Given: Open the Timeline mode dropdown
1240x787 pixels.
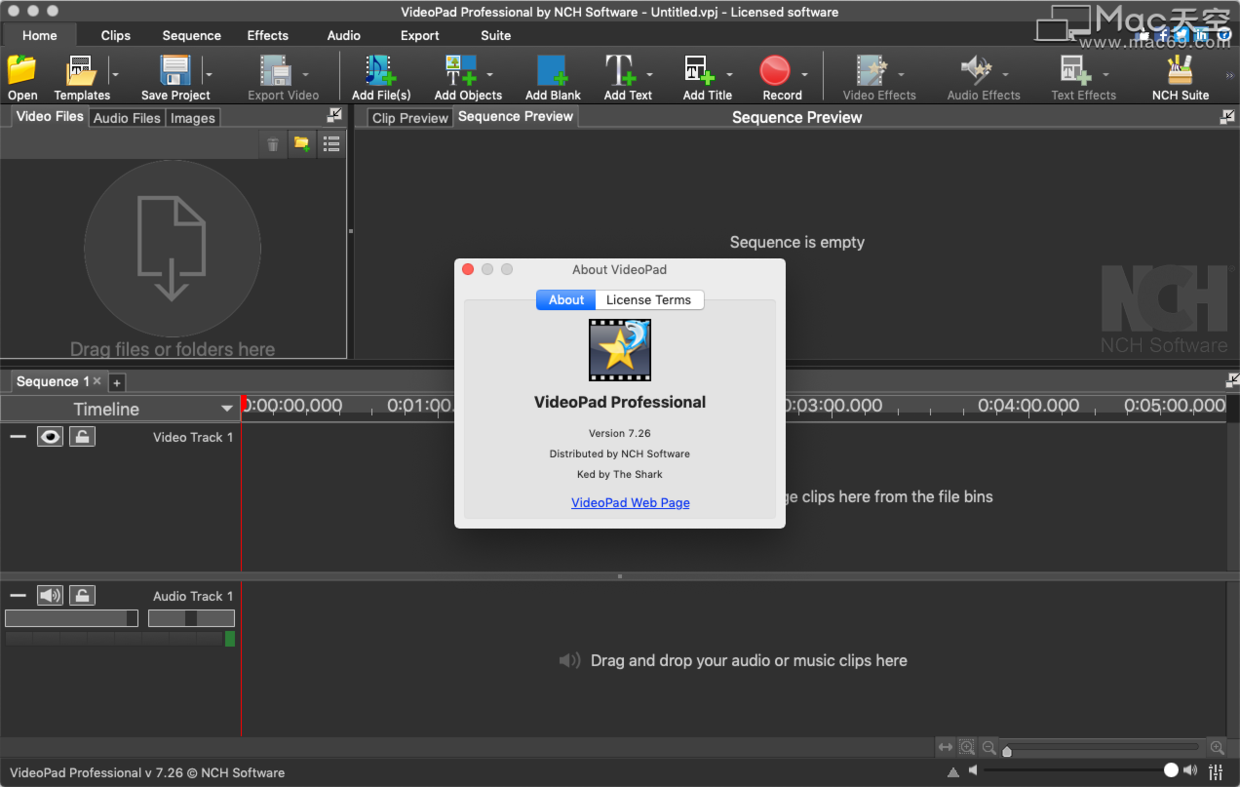Looking at the screenshot, I should 227,409.
